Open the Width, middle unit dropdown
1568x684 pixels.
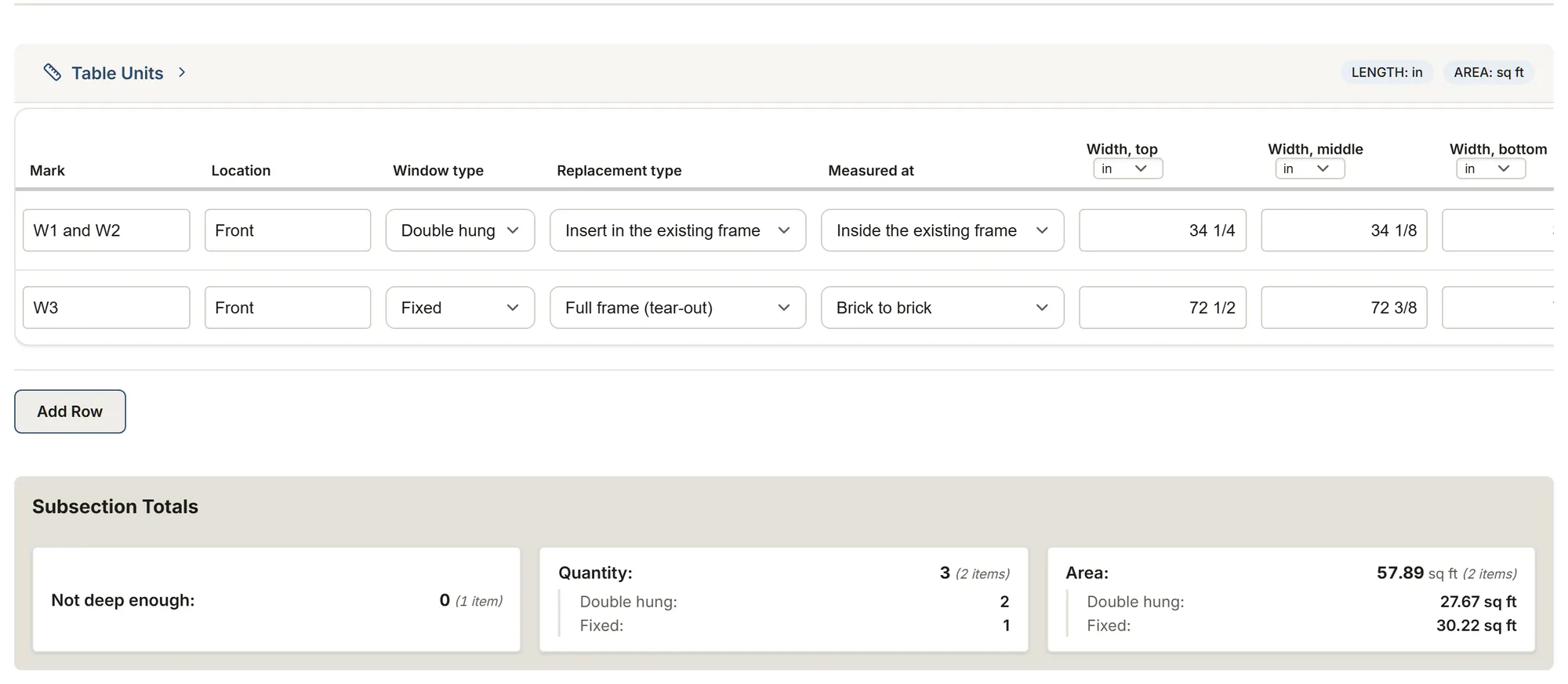click(x=1309, y=168)
